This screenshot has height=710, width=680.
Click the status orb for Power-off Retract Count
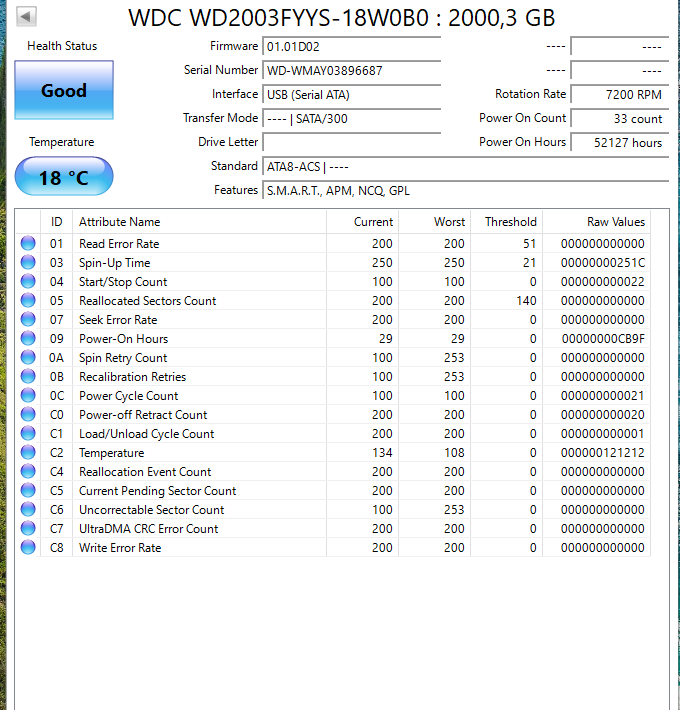pyautogui.click(x=28, y=414)
